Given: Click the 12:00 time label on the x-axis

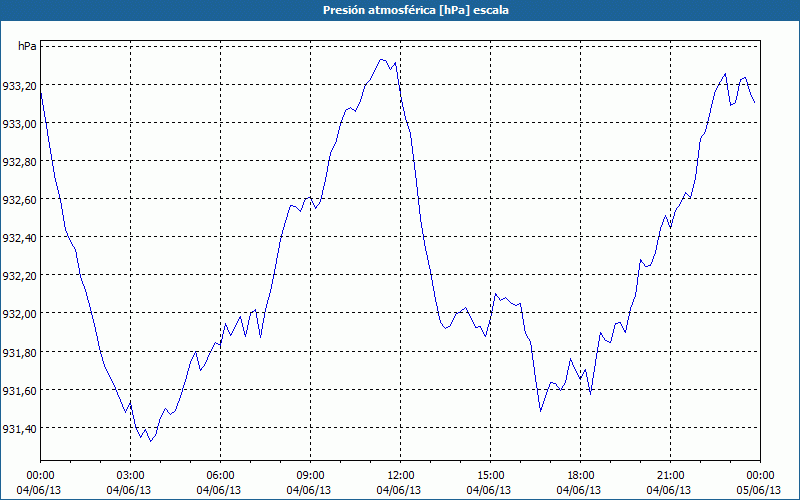Looking at the screenshot, I should (401, 476).
